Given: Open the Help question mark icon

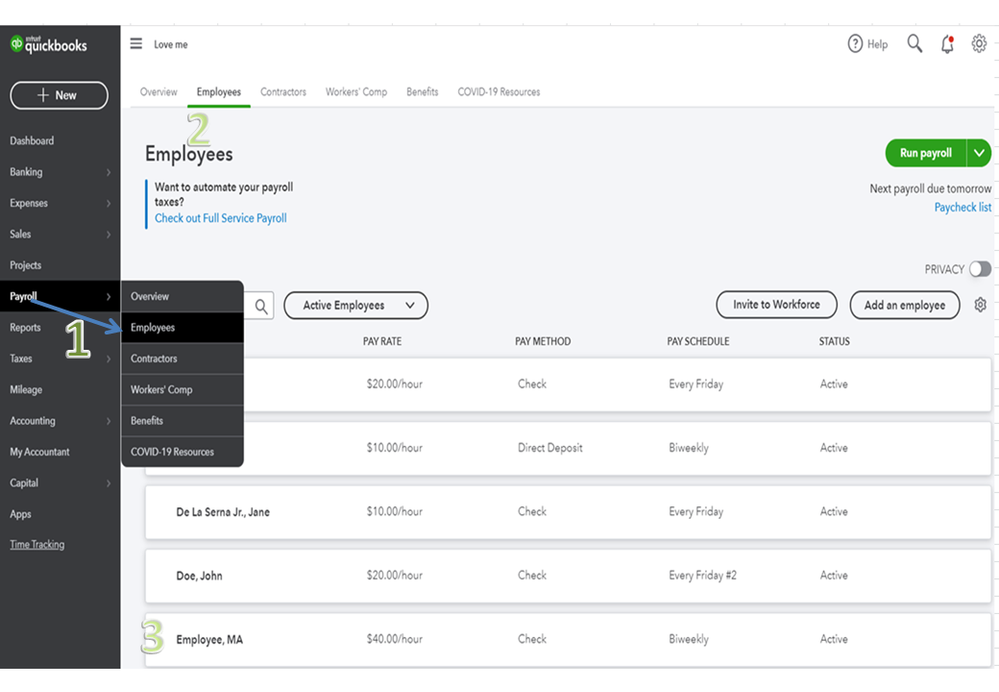Looking at the screenshot, I should 855,44.
